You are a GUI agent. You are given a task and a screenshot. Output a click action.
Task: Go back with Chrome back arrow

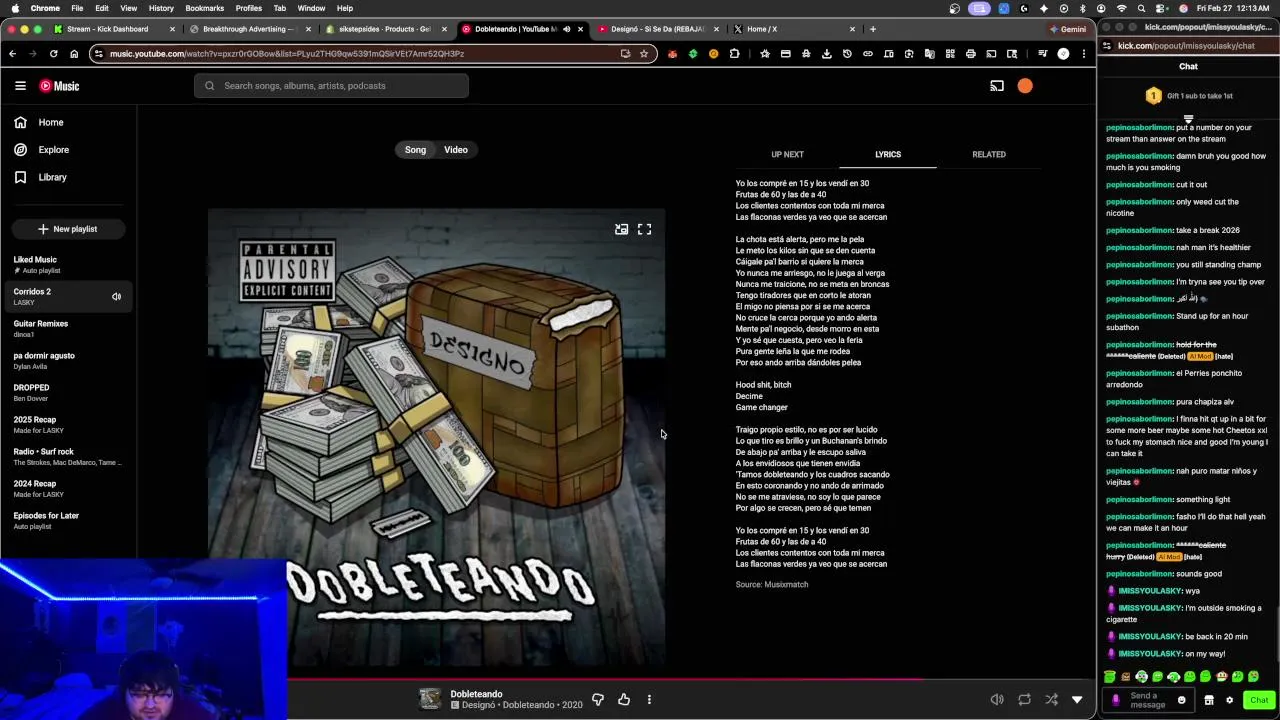12,54
